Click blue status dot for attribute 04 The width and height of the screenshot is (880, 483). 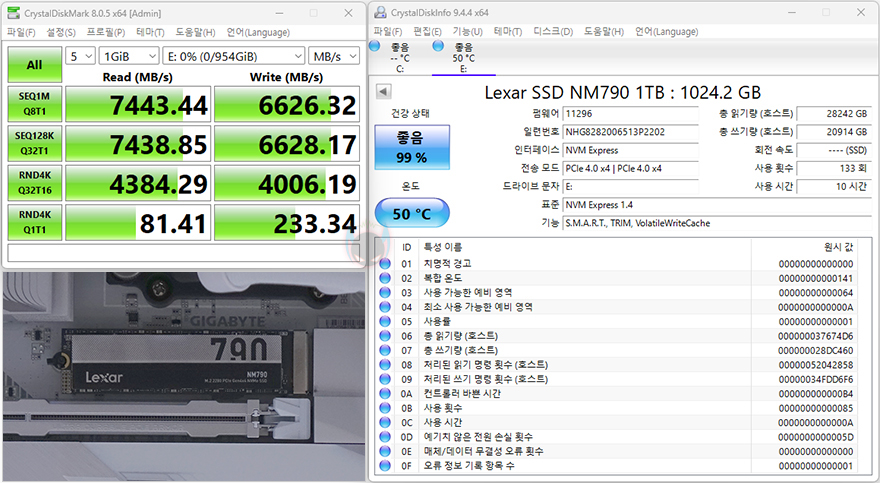(x=385, y=307)
